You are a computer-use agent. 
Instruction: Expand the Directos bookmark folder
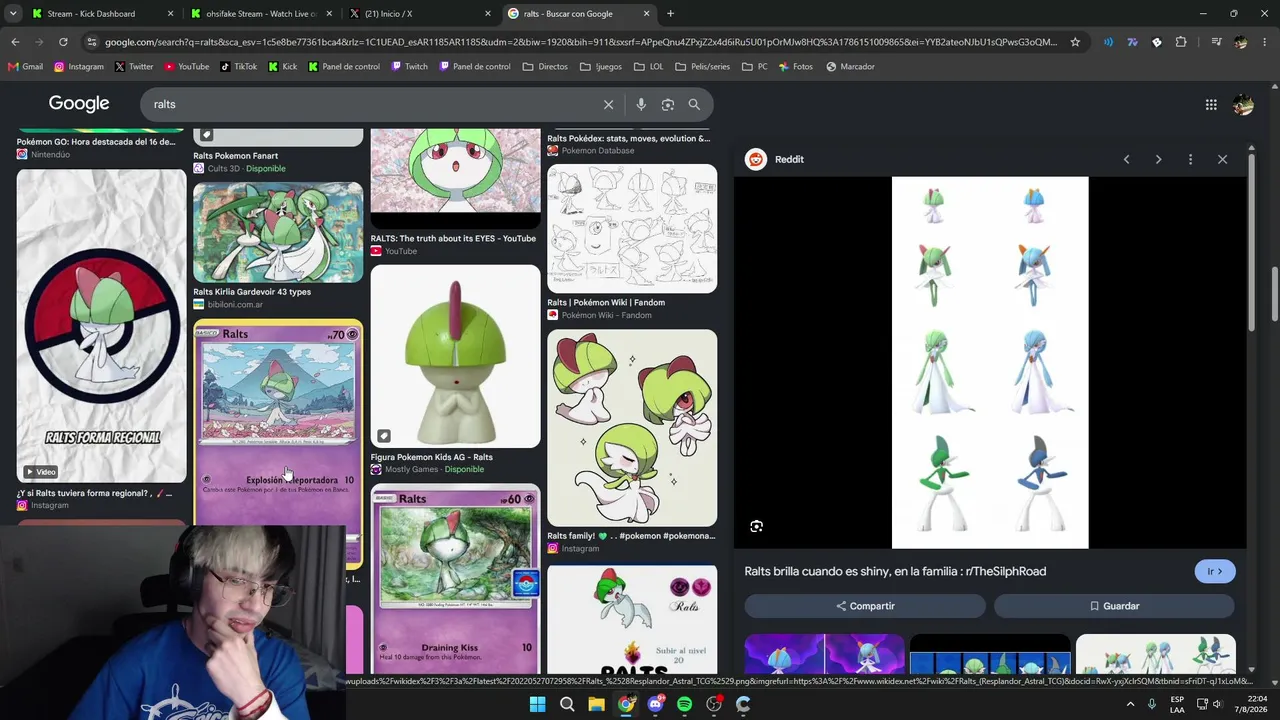point(545,67)
